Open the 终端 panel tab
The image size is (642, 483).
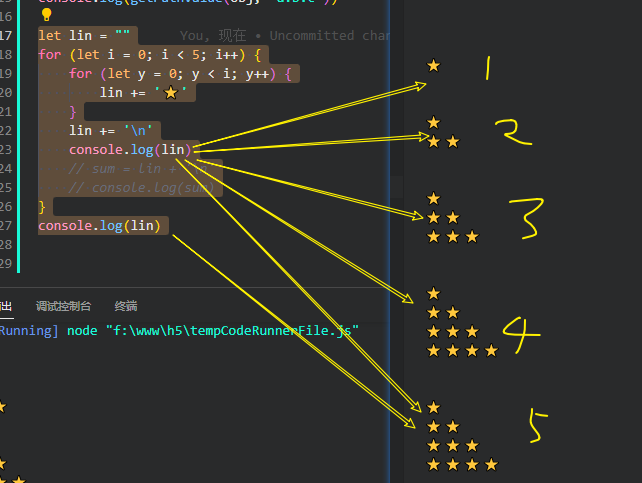point(126,306)
